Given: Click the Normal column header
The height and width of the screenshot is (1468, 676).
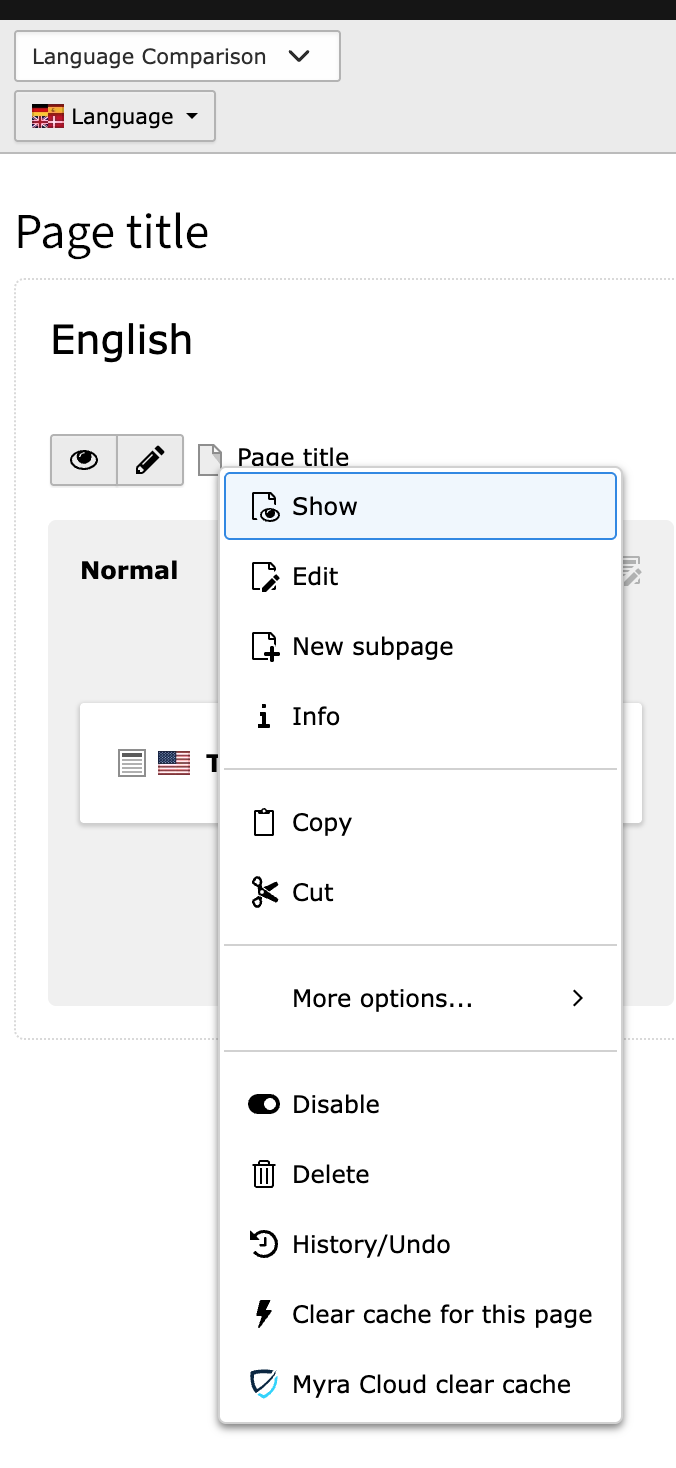Looking at the screenshot, I should pyautogui.click(x=129, y=570).
